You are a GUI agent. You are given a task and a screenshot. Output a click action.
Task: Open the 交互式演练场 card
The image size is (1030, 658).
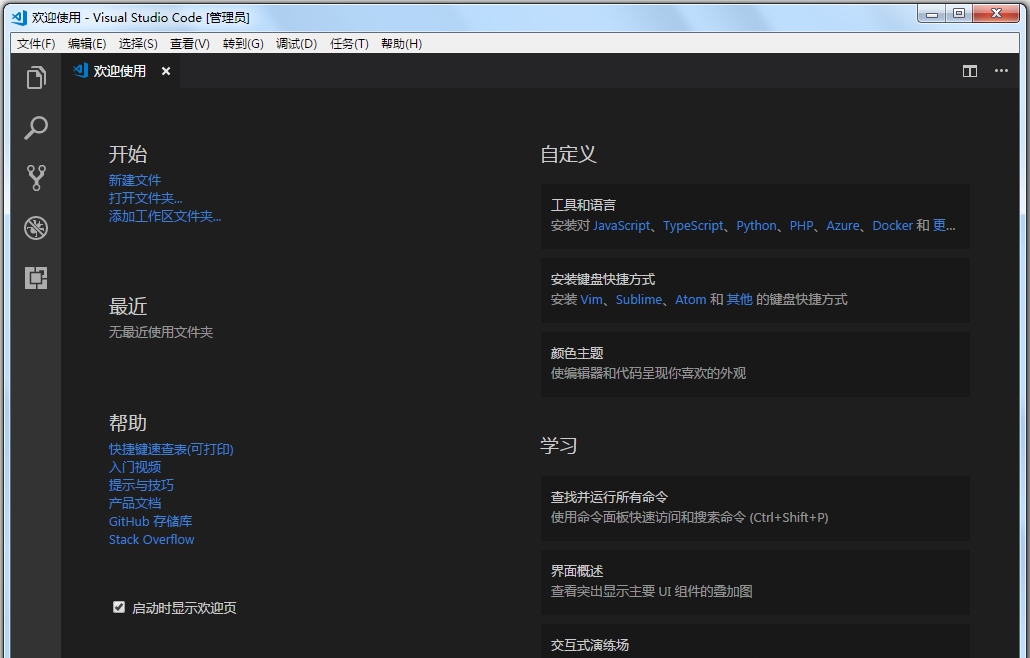tap(755, 642)
